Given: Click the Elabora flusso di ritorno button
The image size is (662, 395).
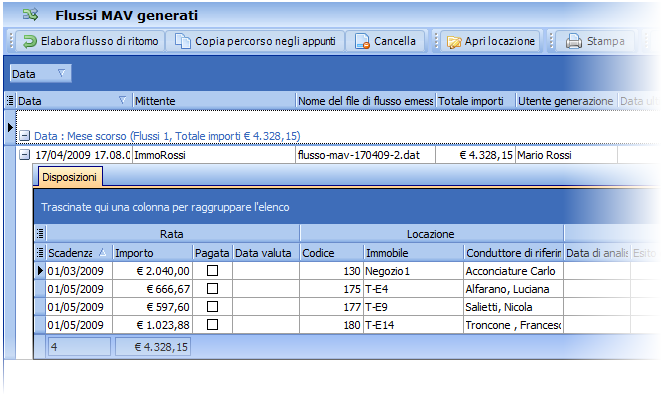Looking at the screenshot, I should (x=90, y=41).
